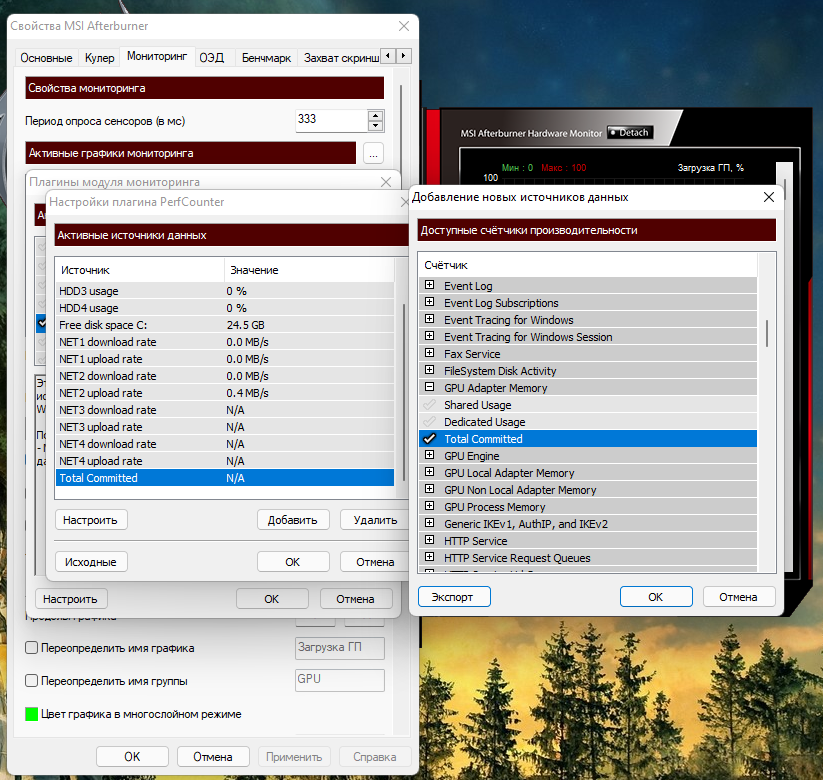
Task: Click the counters list vertical scrollbar thumb
Action: pyautogui.click(x=767, y=333)
